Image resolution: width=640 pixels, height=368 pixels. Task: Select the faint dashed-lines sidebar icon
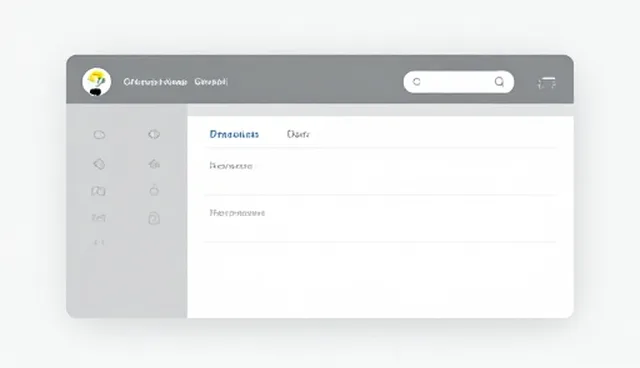[99, 218]
